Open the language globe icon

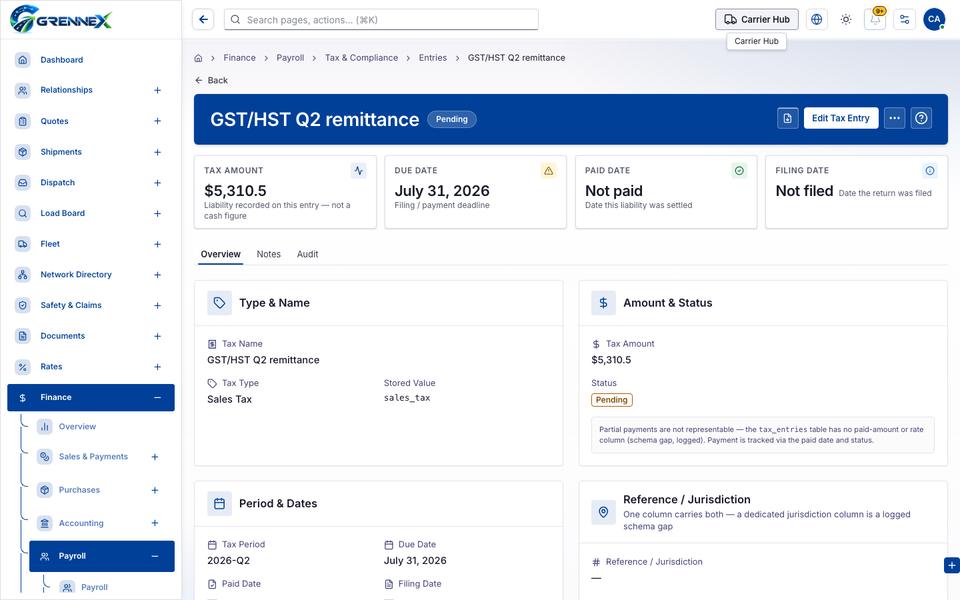(x=816, y=20)
